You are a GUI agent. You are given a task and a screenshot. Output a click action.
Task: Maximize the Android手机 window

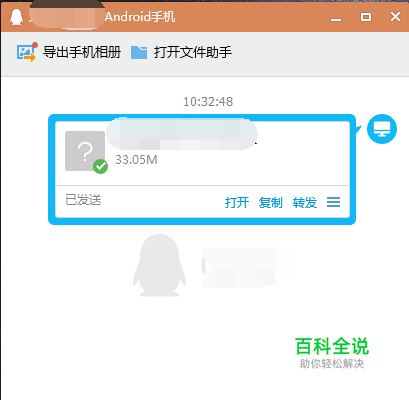click(366, 17)
